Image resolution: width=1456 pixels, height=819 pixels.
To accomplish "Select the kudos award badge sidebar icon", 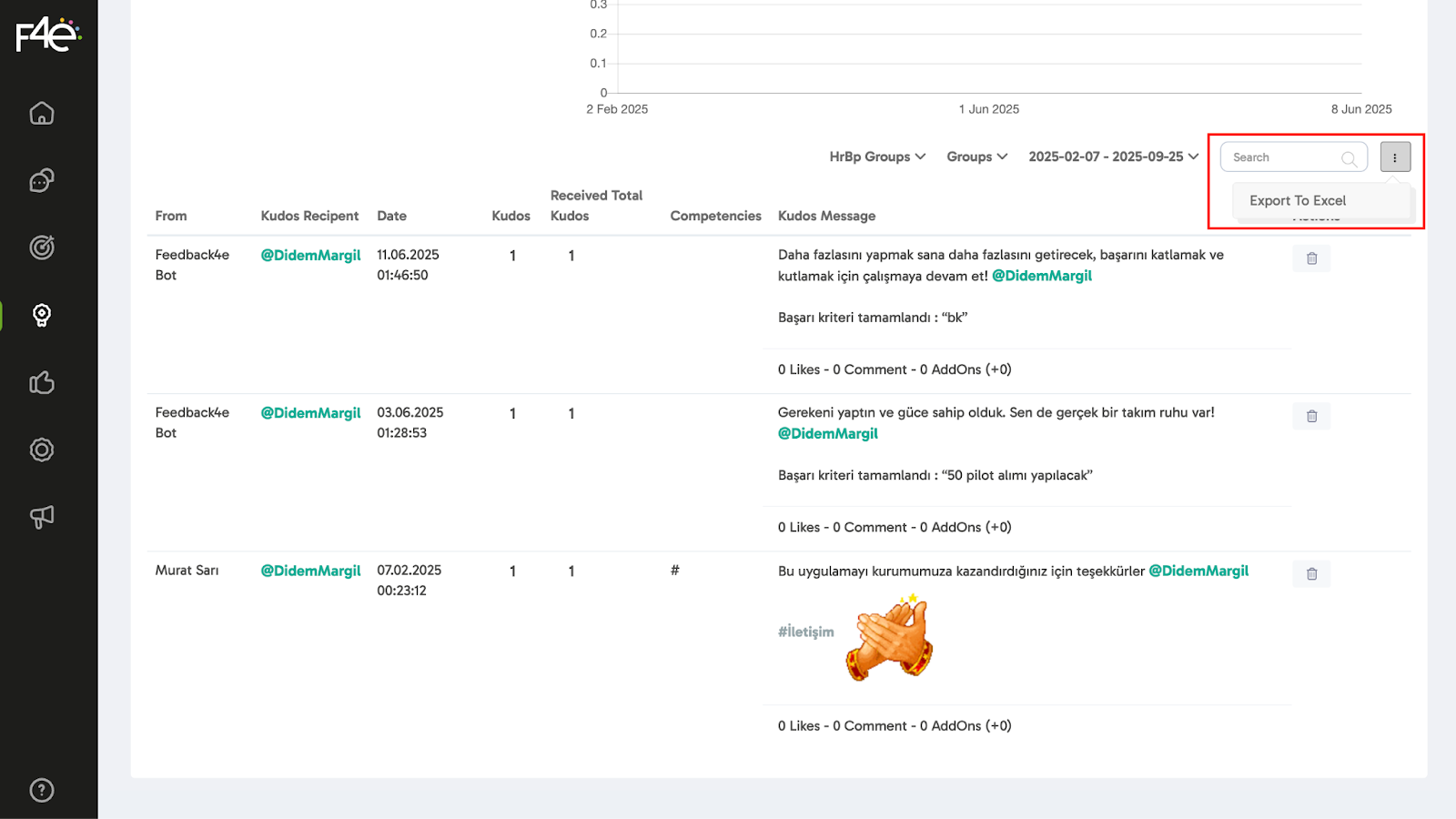I will (x=42, y=315).
